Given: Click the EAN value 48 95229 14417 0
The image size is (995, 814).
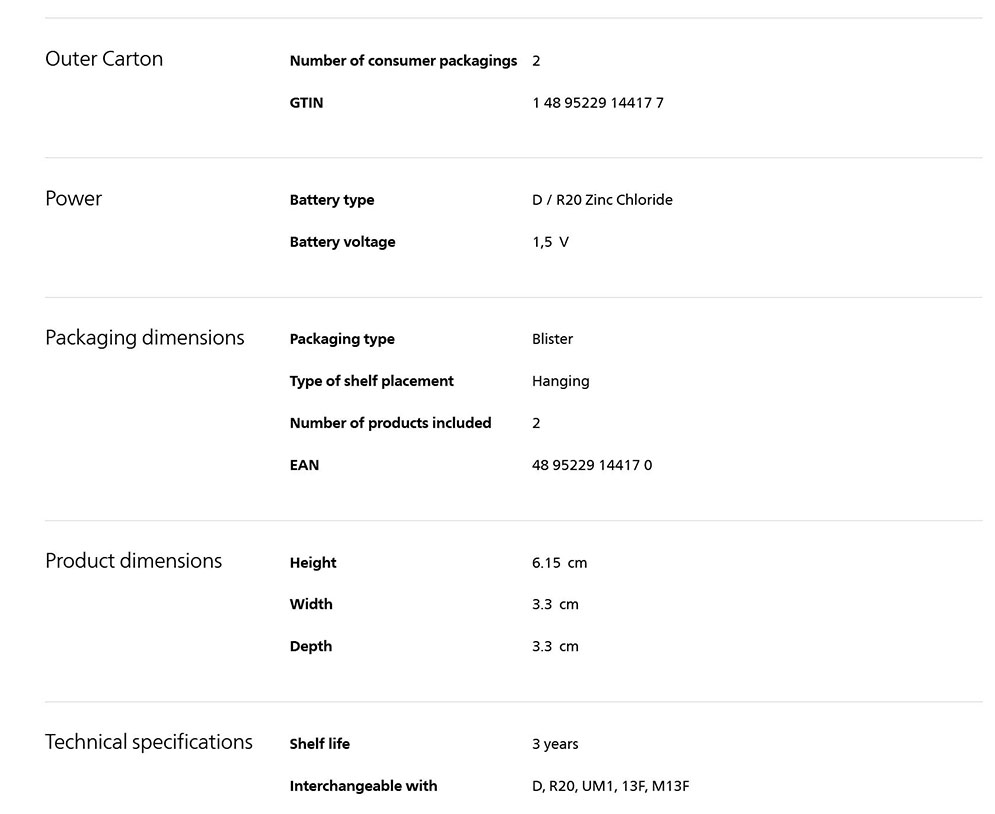Looking at the screenshot, I should 591,465.
